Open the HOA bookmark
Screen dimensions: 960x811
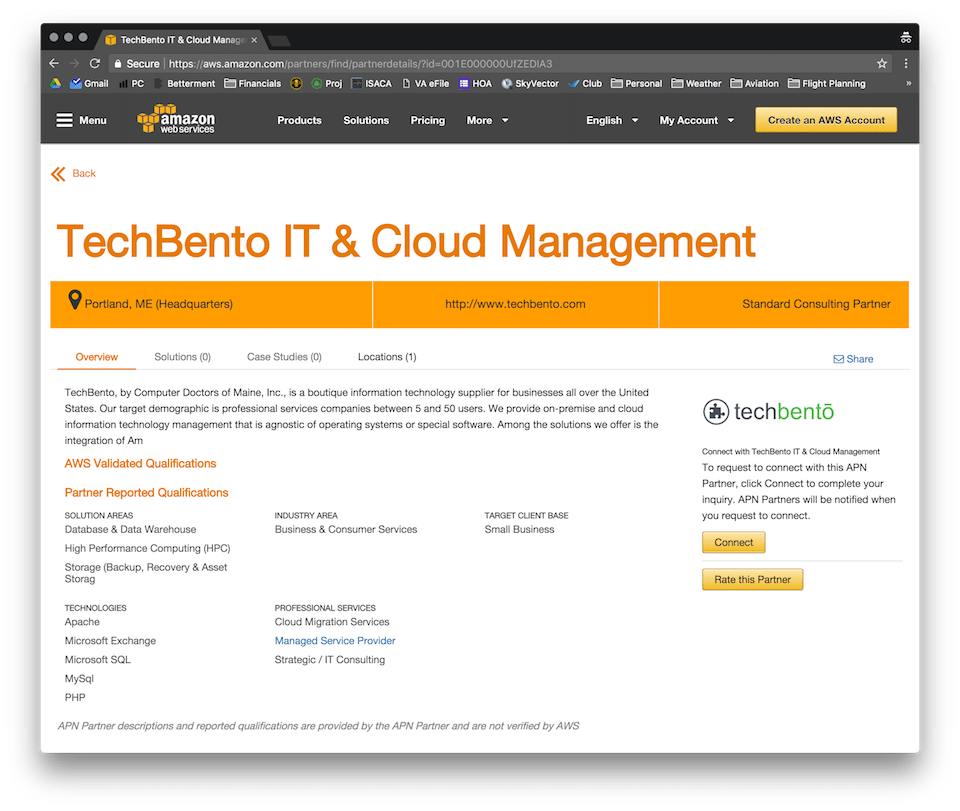[x=475, y=83]
